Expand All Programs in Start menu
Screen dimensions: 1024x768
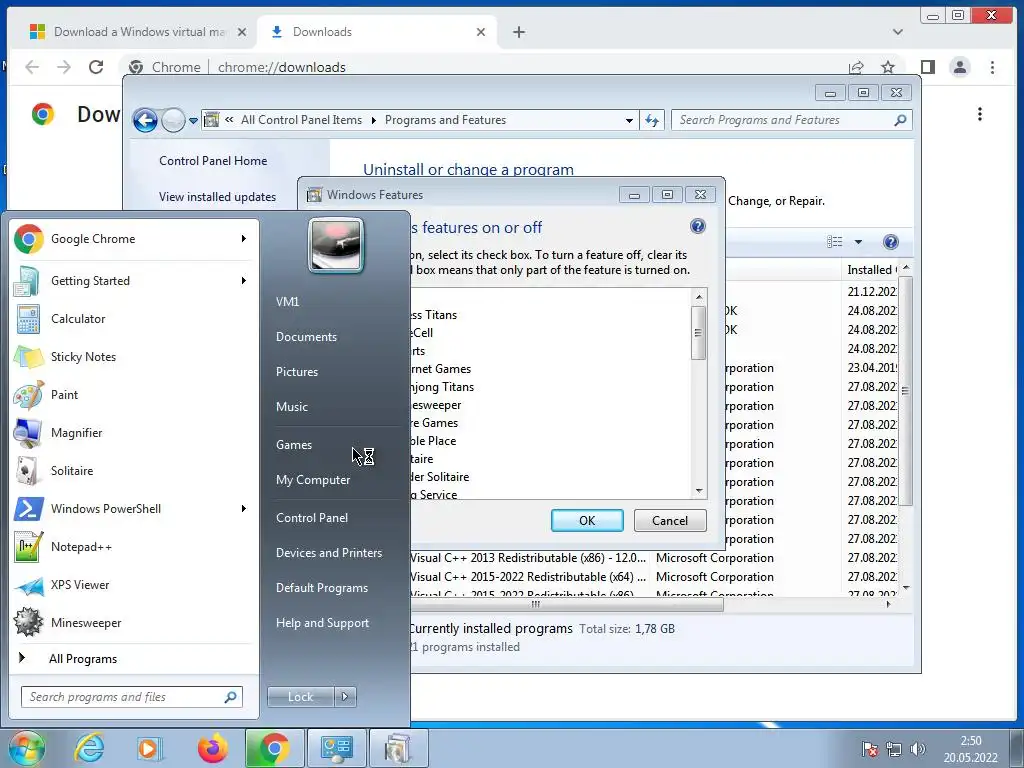[83, 659]
